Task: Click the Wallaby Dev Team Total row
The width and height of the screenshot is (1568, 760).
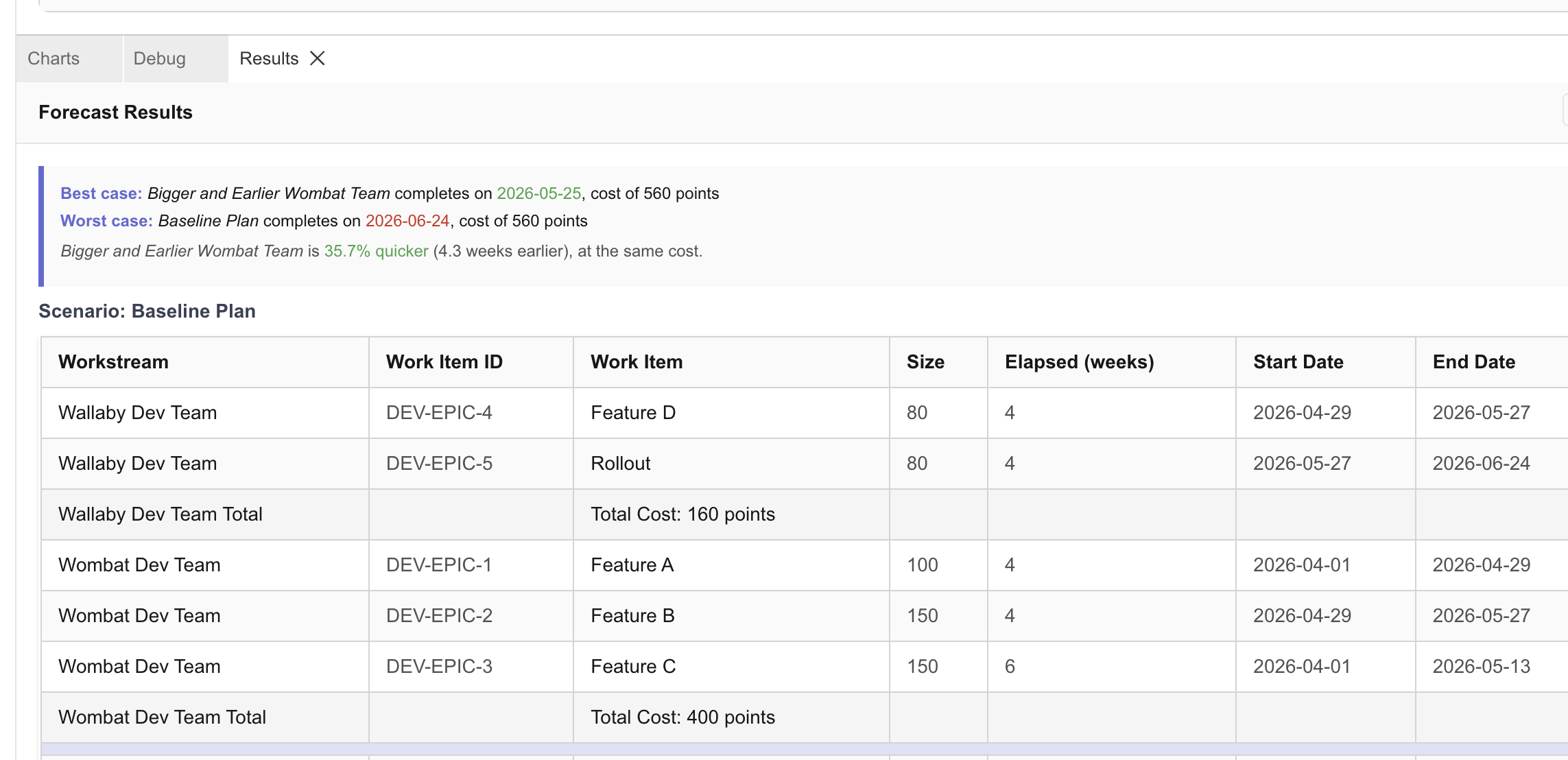Action: pyautogui.click(x=160, y=514)
